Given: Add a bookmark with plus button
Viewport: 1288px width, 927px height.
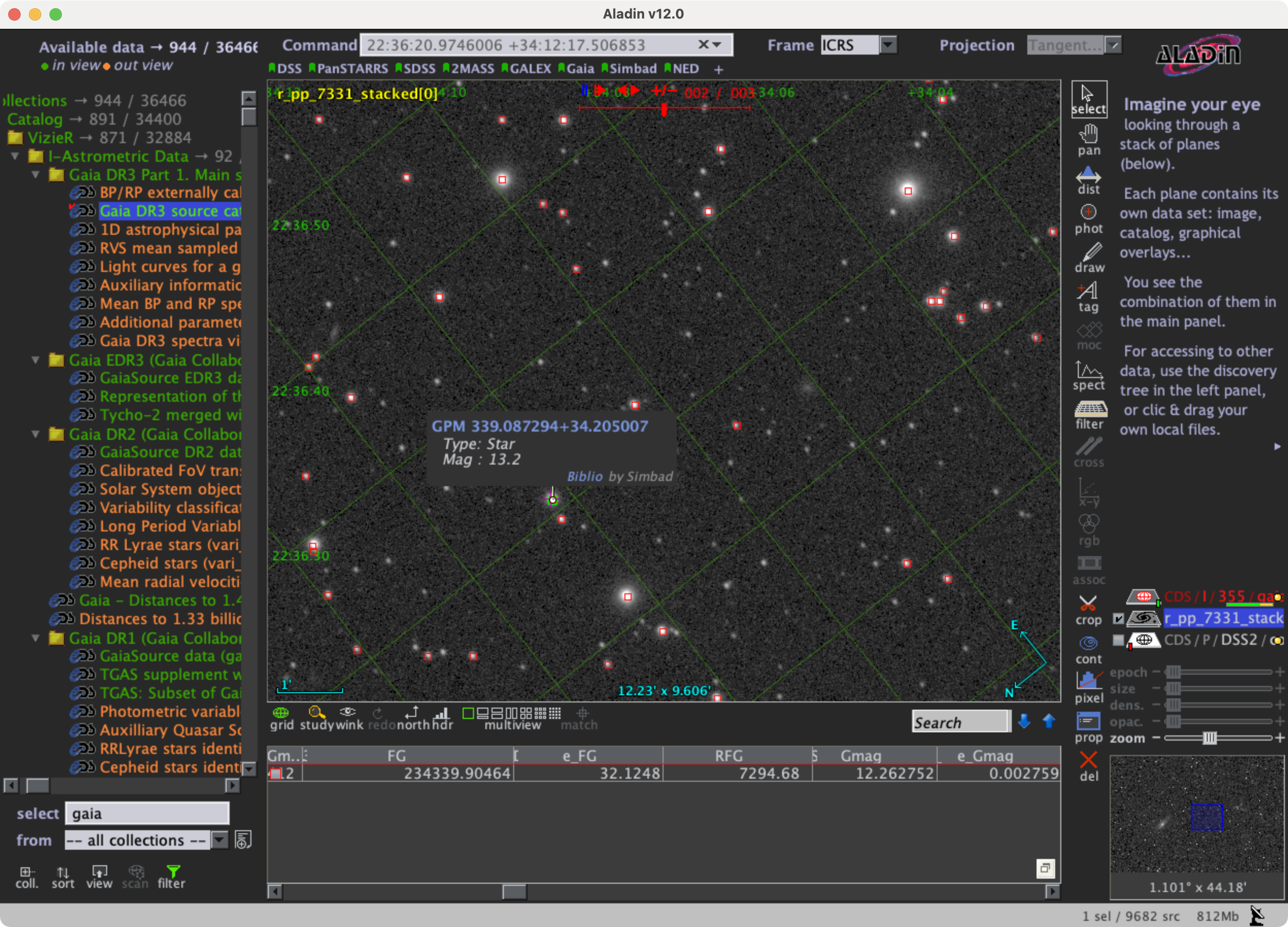Looking at the screenshot, I should pos(718,69).
